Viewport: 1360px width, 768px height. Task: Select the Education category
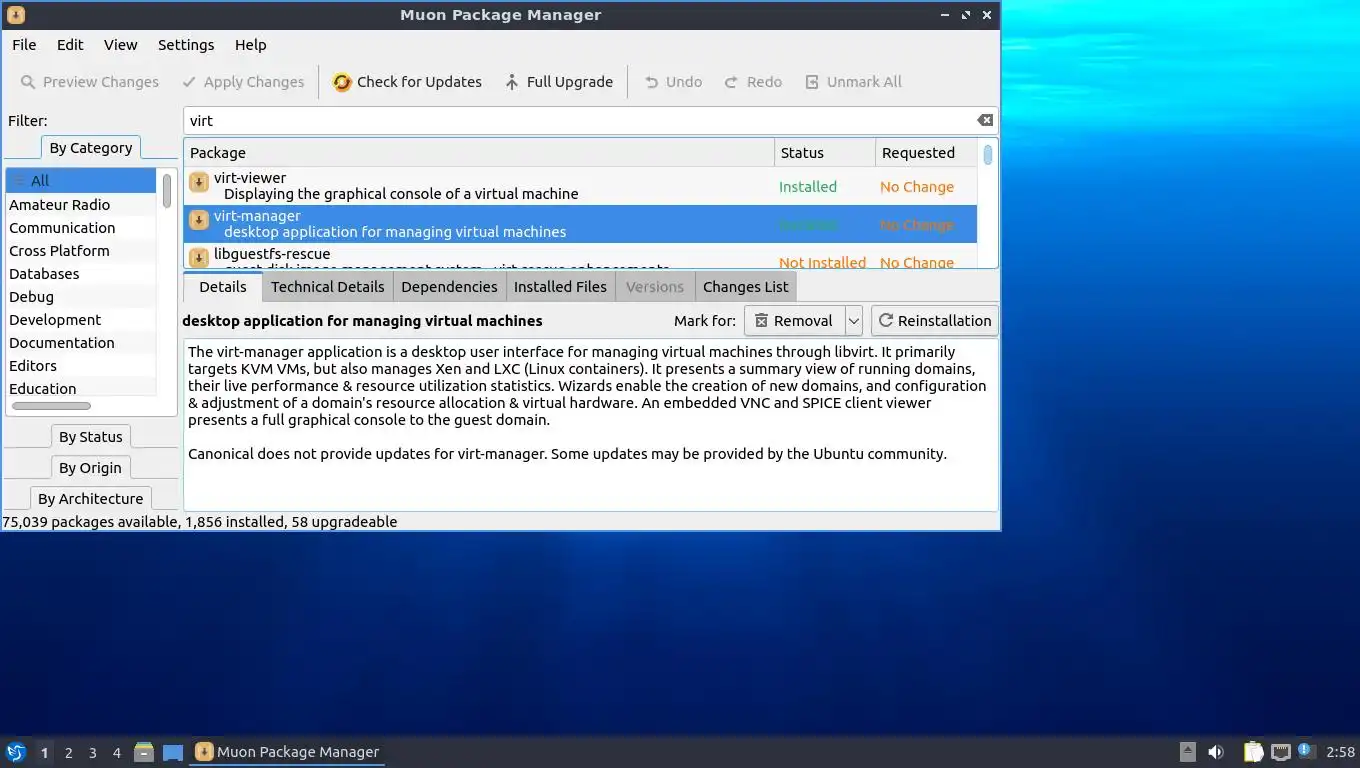(81, 388)
